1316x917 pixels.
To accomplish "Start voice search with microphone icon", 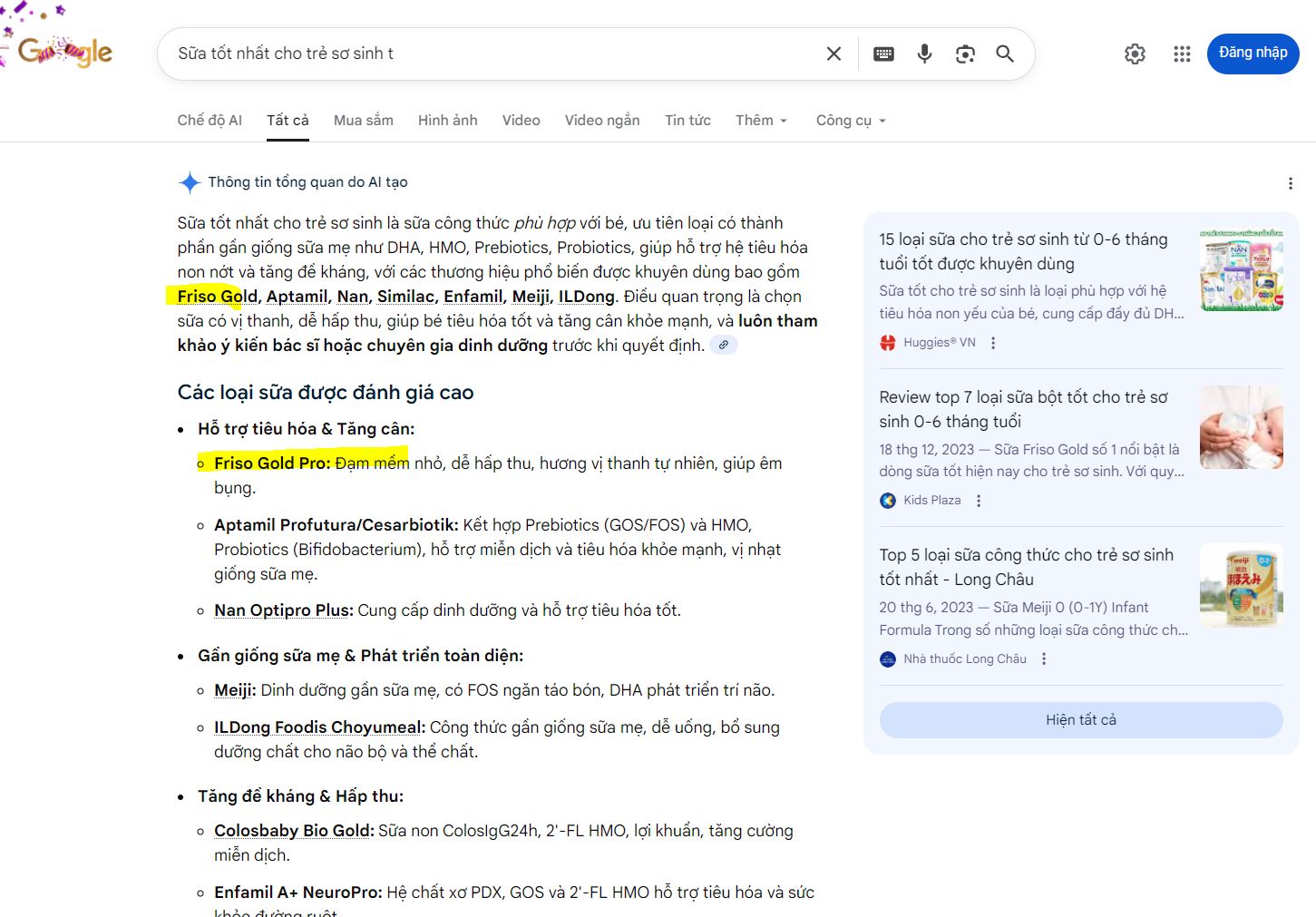I will coord(924,54).
